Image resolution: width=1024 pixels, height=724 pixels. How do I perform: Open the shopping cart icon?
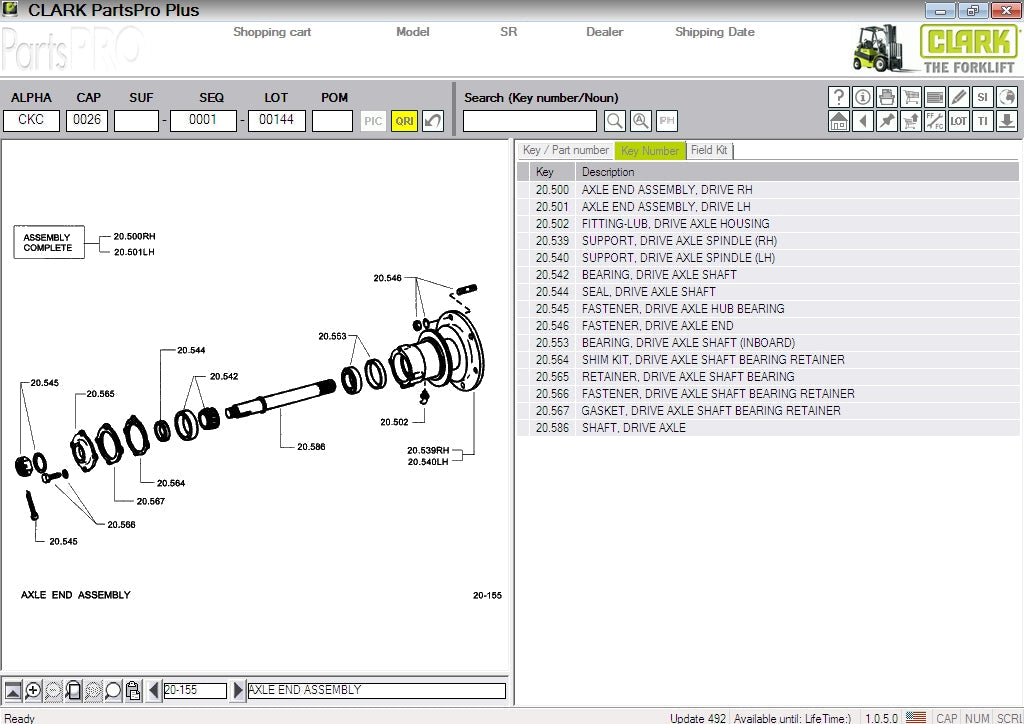point(911,97)
